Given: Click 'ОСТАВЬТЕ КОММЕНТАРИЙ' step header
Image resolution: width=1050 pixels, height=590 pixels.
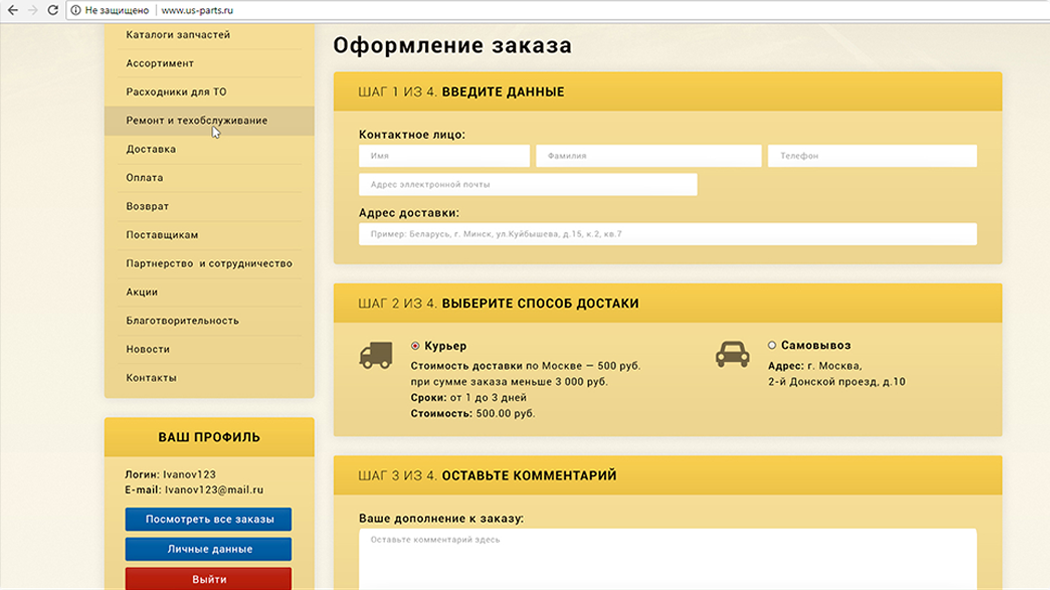Looking at the screenshot, I should click(529, 475).
